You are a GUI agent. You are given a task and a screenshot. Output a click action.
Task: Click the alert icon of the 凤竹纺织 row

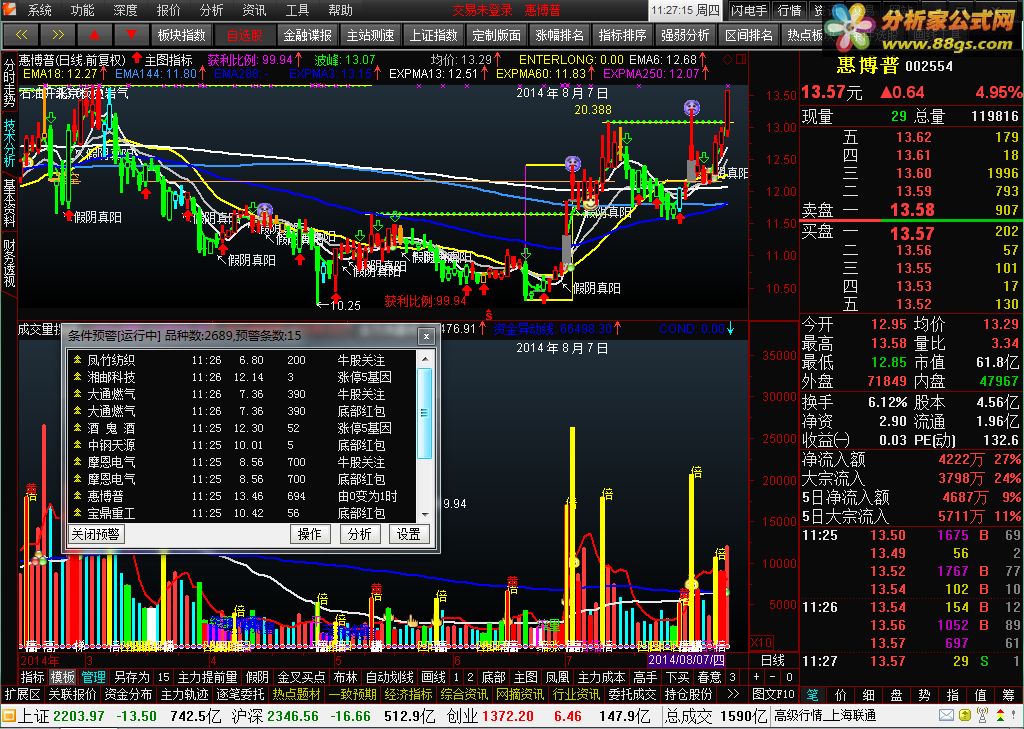[78, 360]
